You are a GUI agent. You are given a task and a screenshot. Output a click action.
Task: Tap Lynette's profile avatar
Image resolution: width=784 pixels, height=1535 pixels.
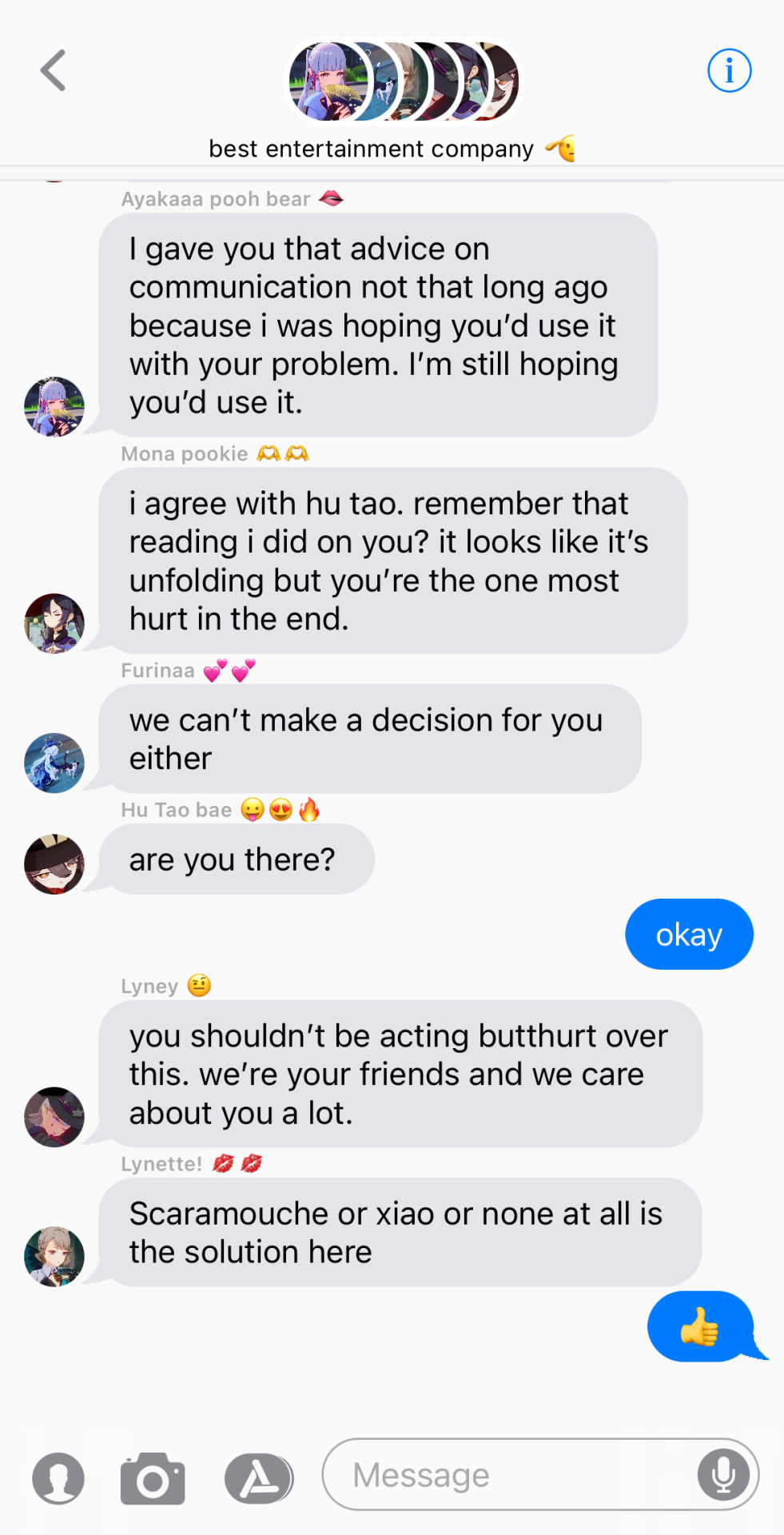pyautogui.click(x=54, y=1257)
